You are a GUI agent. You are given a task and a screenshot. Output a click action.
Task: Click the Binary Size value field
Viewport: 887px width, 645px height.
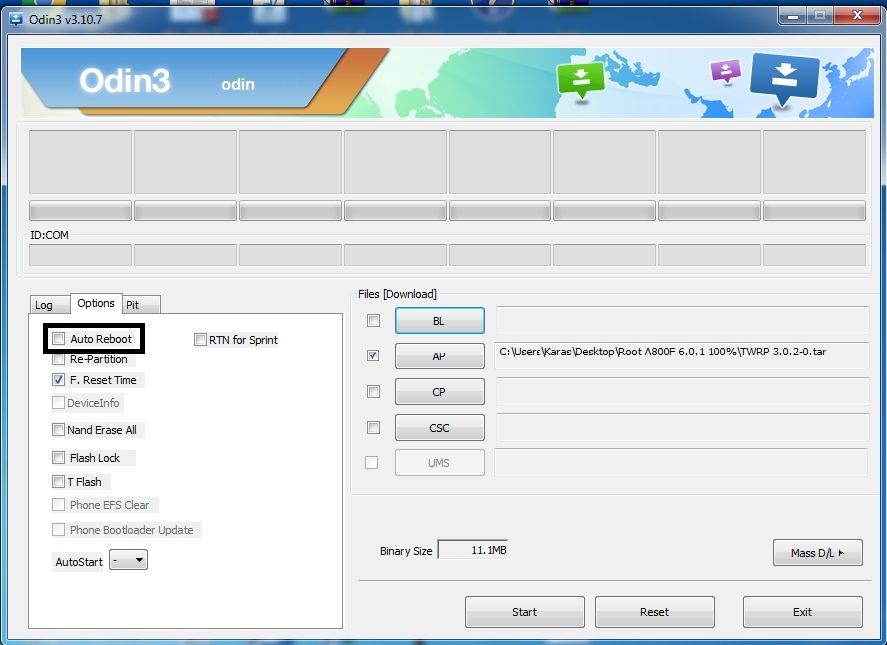click(x=473, y=550)
